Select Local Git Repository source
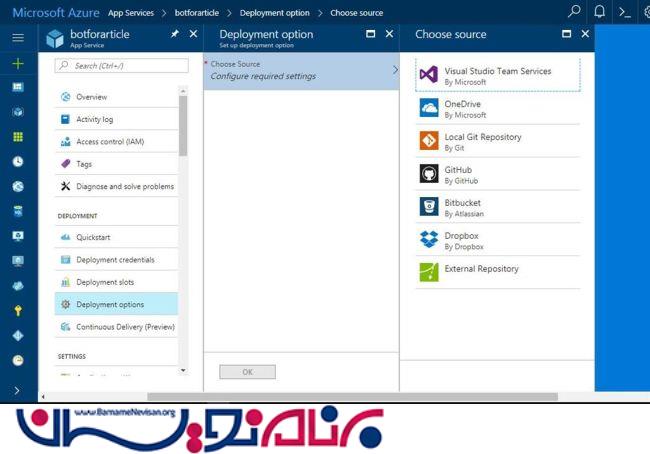 pyautogui.click(x=498, y=141)
